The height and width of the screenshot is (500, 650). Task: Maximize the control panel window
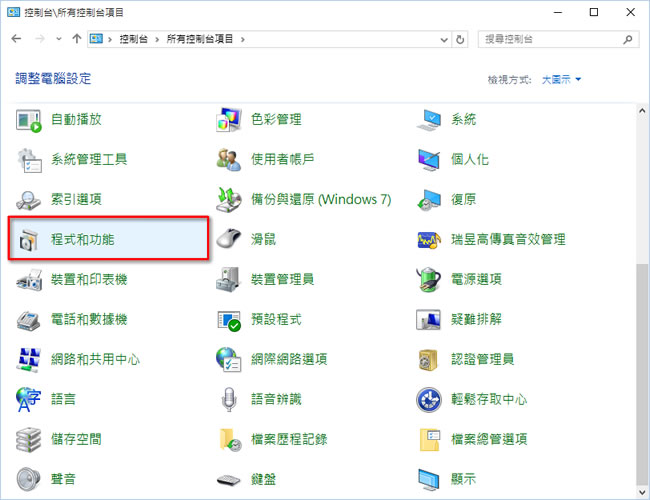[594, 12]
